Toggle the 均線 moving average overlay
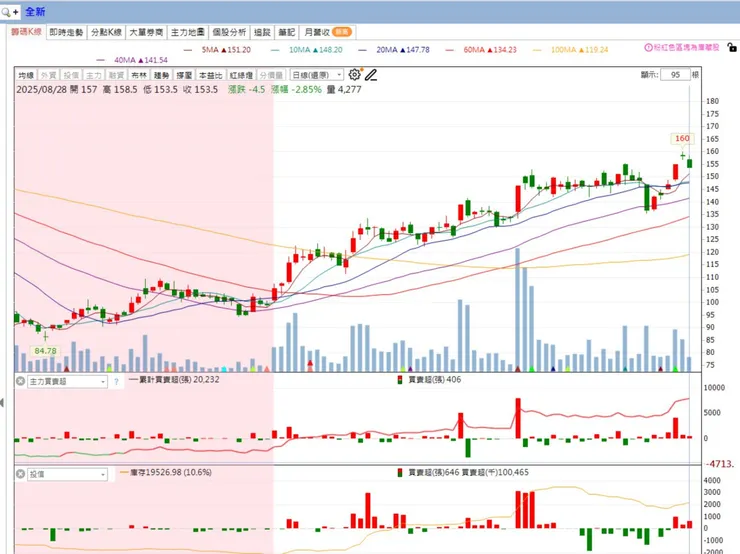The image size is (740, 554). pos(26,75)
